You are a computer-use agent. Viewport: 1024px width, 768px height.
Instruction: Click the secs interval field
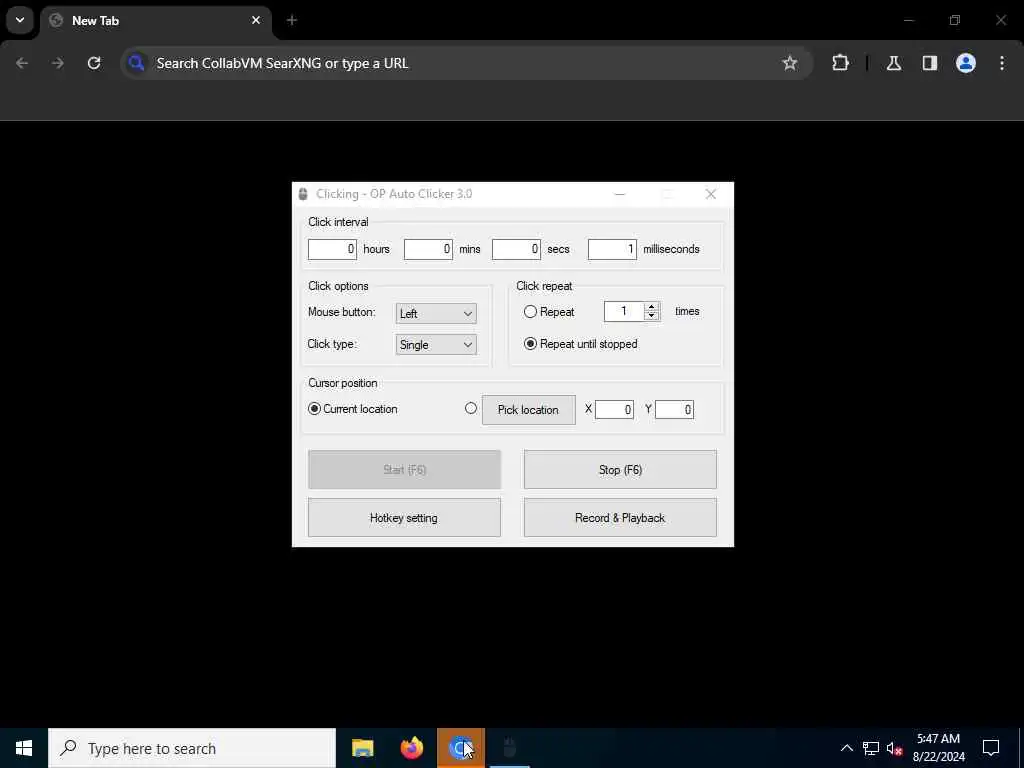tap(516, 249)
